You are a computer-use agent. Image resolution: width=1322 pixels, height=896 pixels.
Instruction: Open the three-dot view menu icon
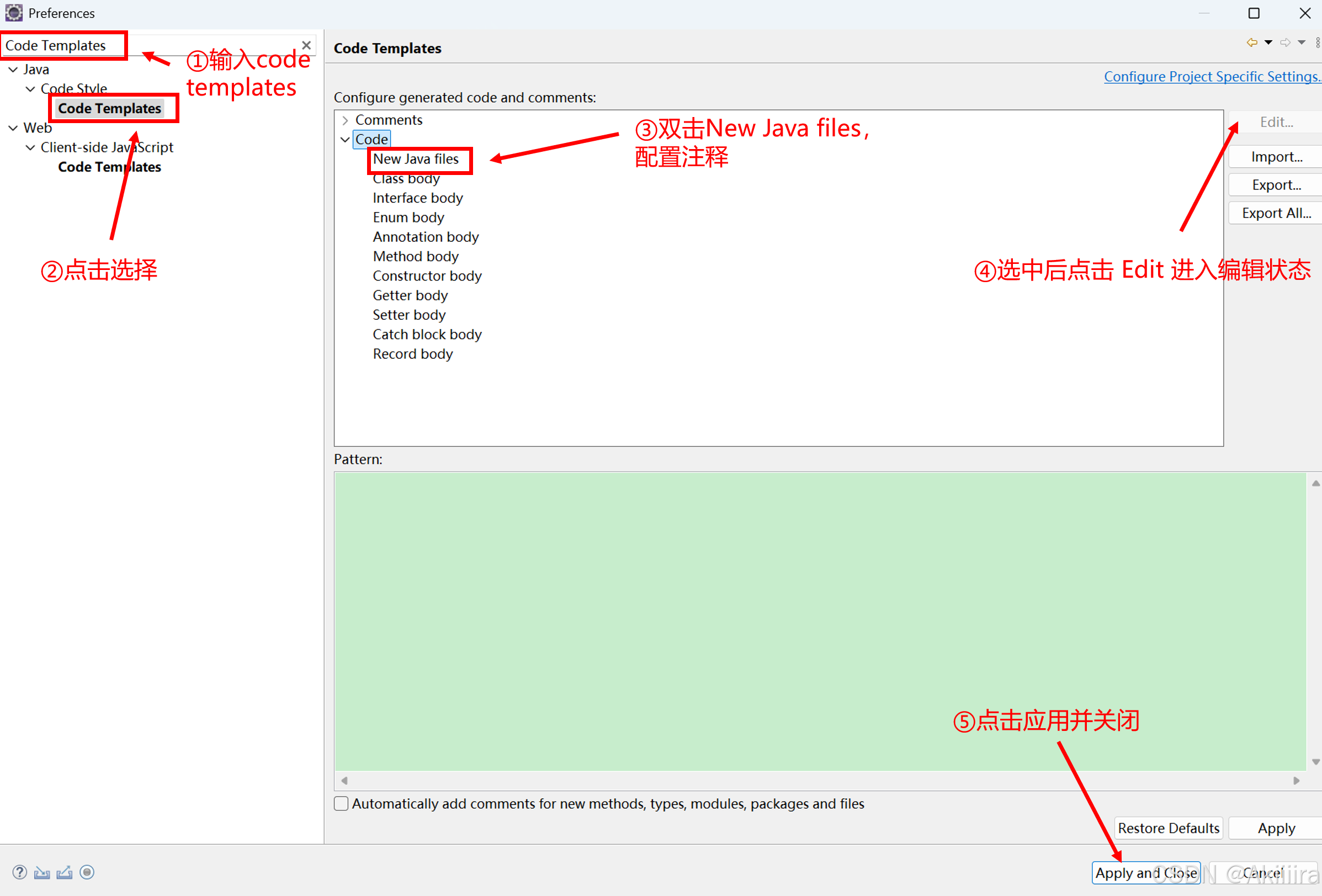pyautogui.click(x=1318, y=43)
